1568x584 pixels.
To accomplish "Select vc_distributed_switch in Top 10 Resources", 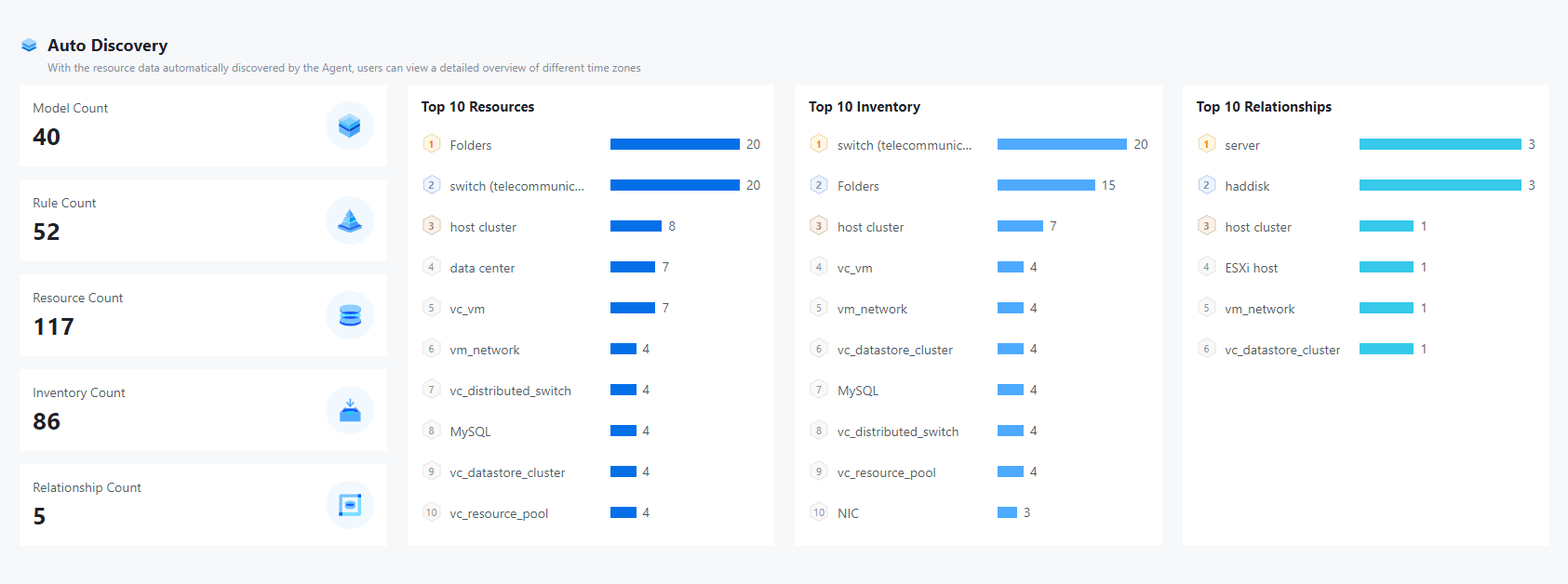I will tap(510, 391).
